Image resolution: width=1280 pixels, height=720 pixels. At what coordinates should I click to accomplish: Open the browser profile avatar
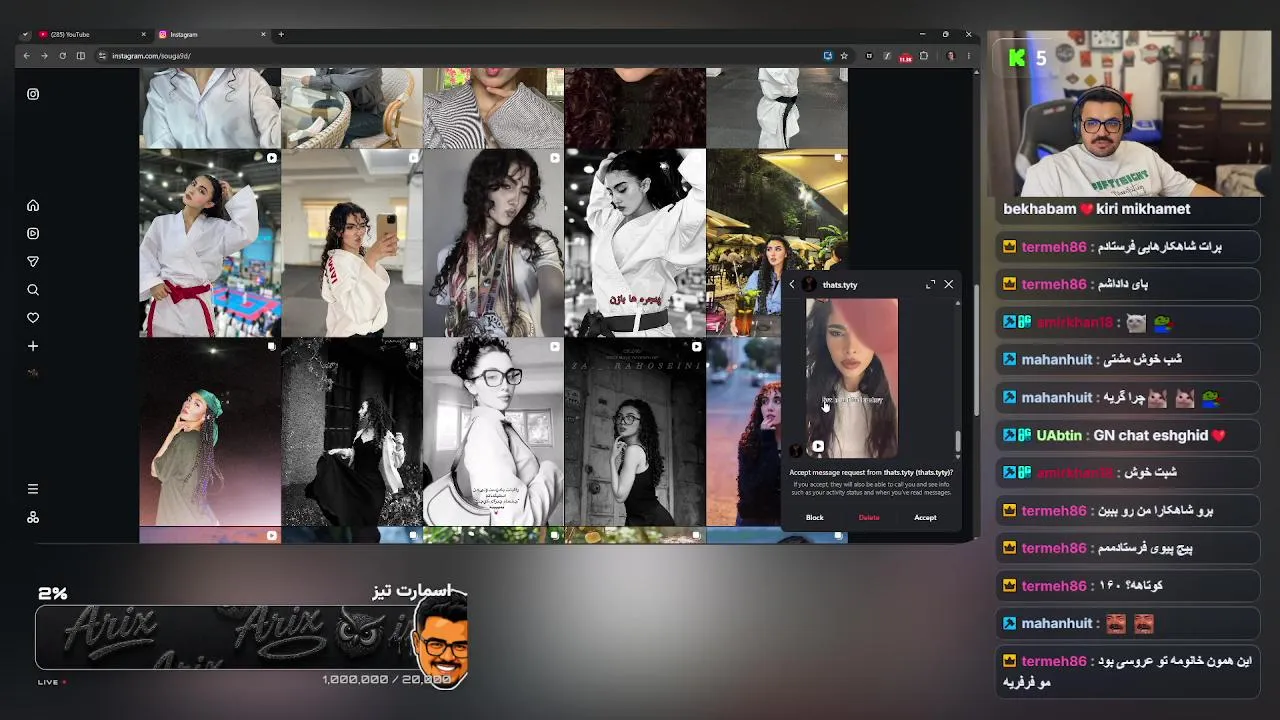point(951,56)
